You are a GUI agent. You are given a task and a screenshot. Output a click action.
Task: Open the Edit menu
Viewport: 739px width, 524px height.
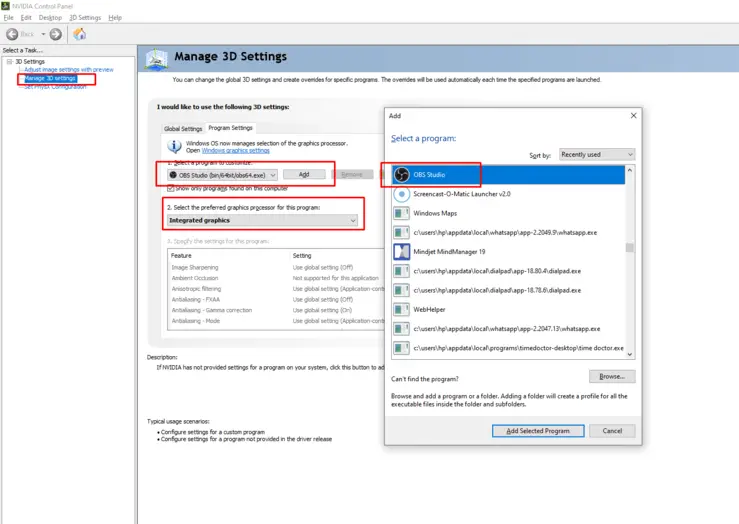tap(26, 17)
